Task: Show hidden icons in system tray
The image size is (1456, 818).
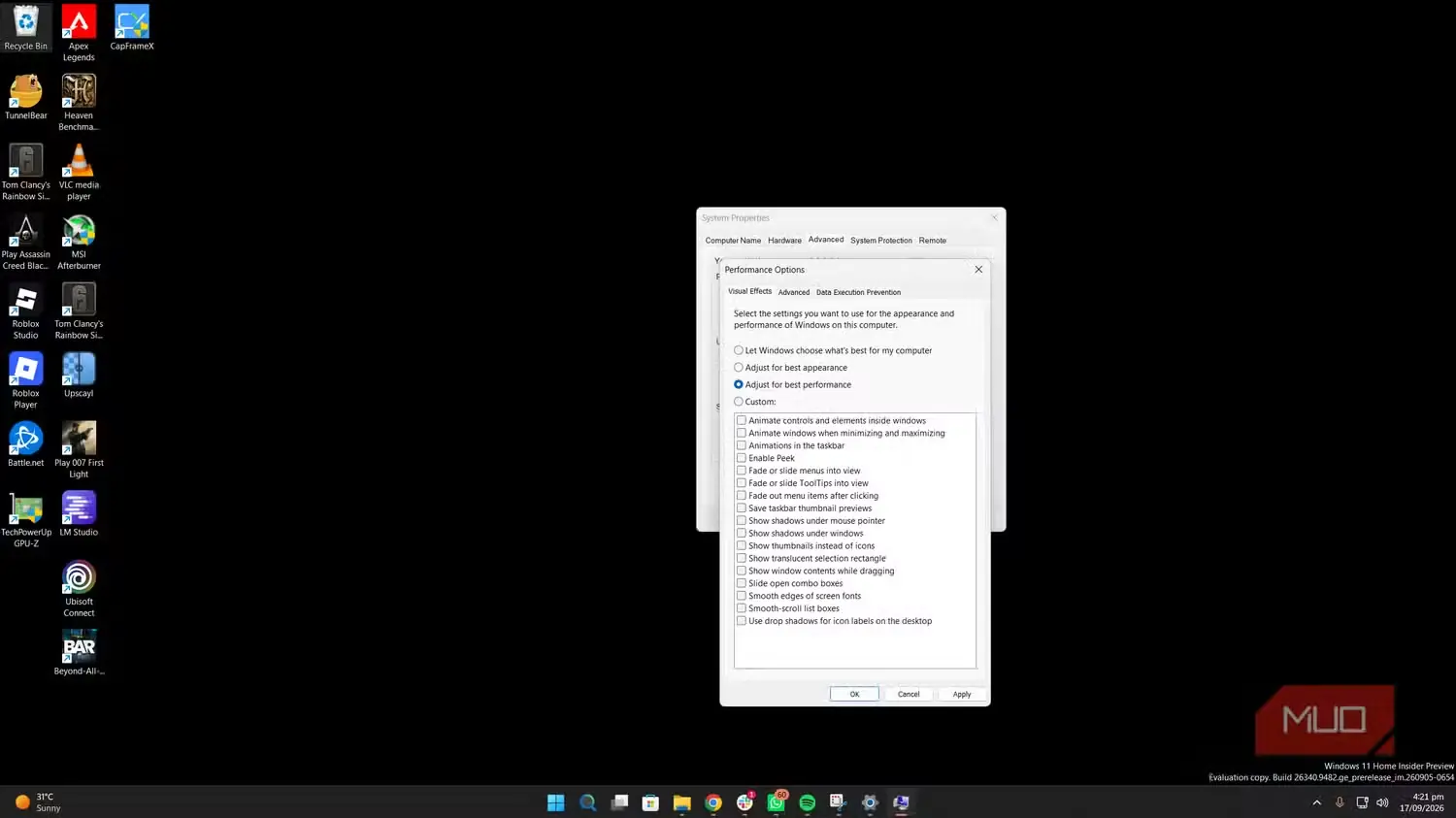Action: coord(1316,802)
